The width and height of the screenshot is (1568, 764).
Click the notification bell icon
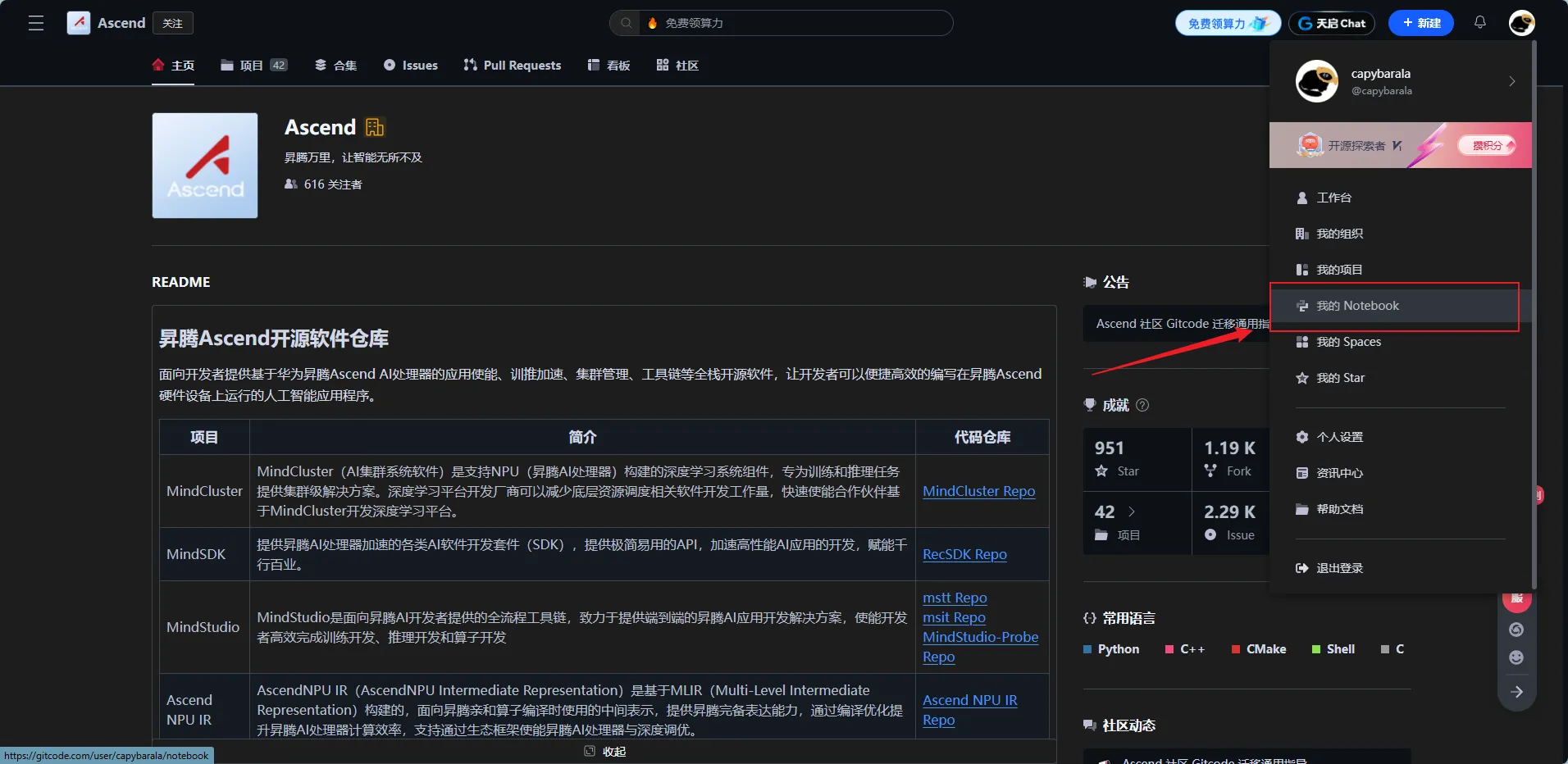(1480, 23)
